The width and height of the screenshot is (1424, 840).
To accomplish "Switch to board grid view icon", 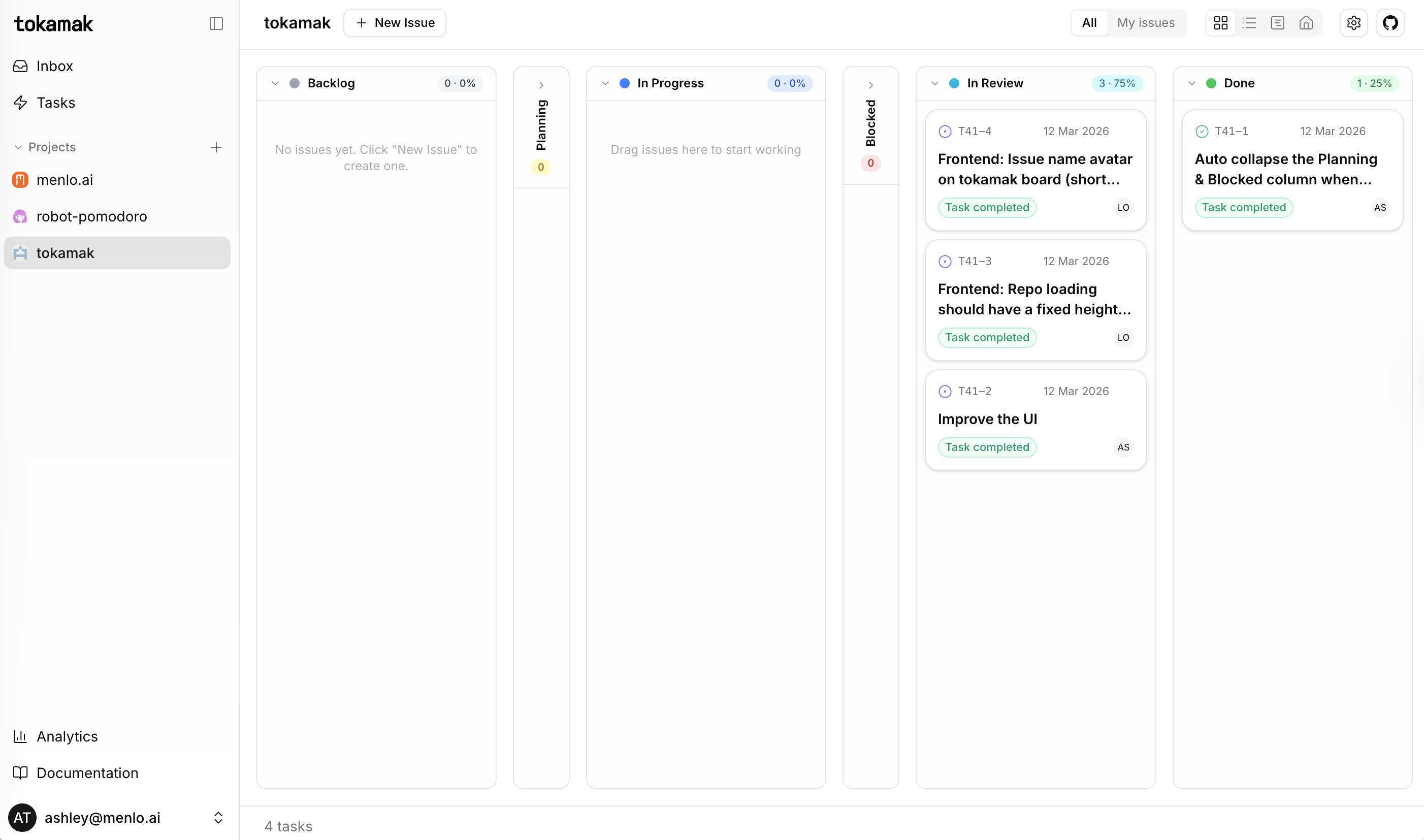I will (1220, 23).
